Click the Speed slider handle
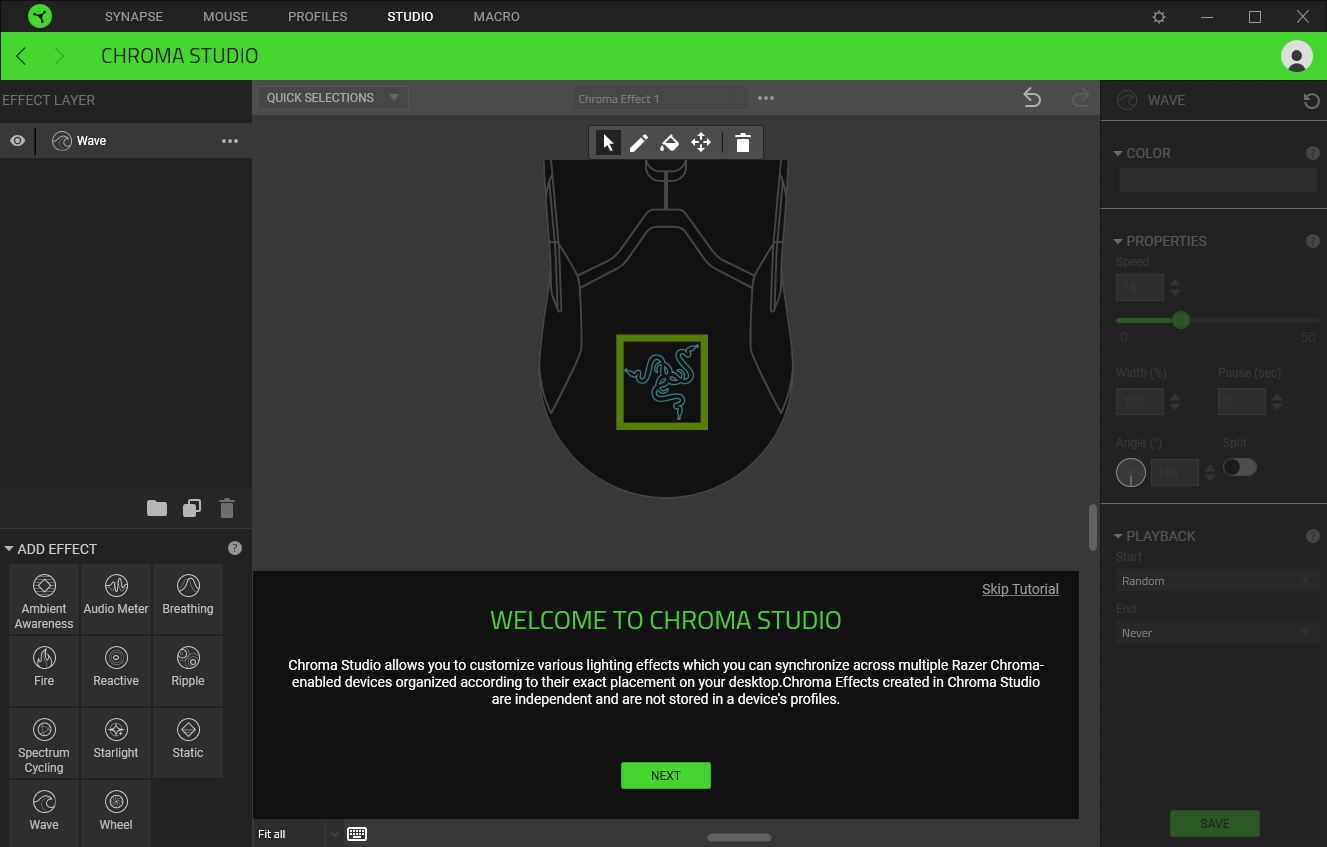Image resolution: width=1327 pixels, height=847 pixels. tap(1181, 320)
